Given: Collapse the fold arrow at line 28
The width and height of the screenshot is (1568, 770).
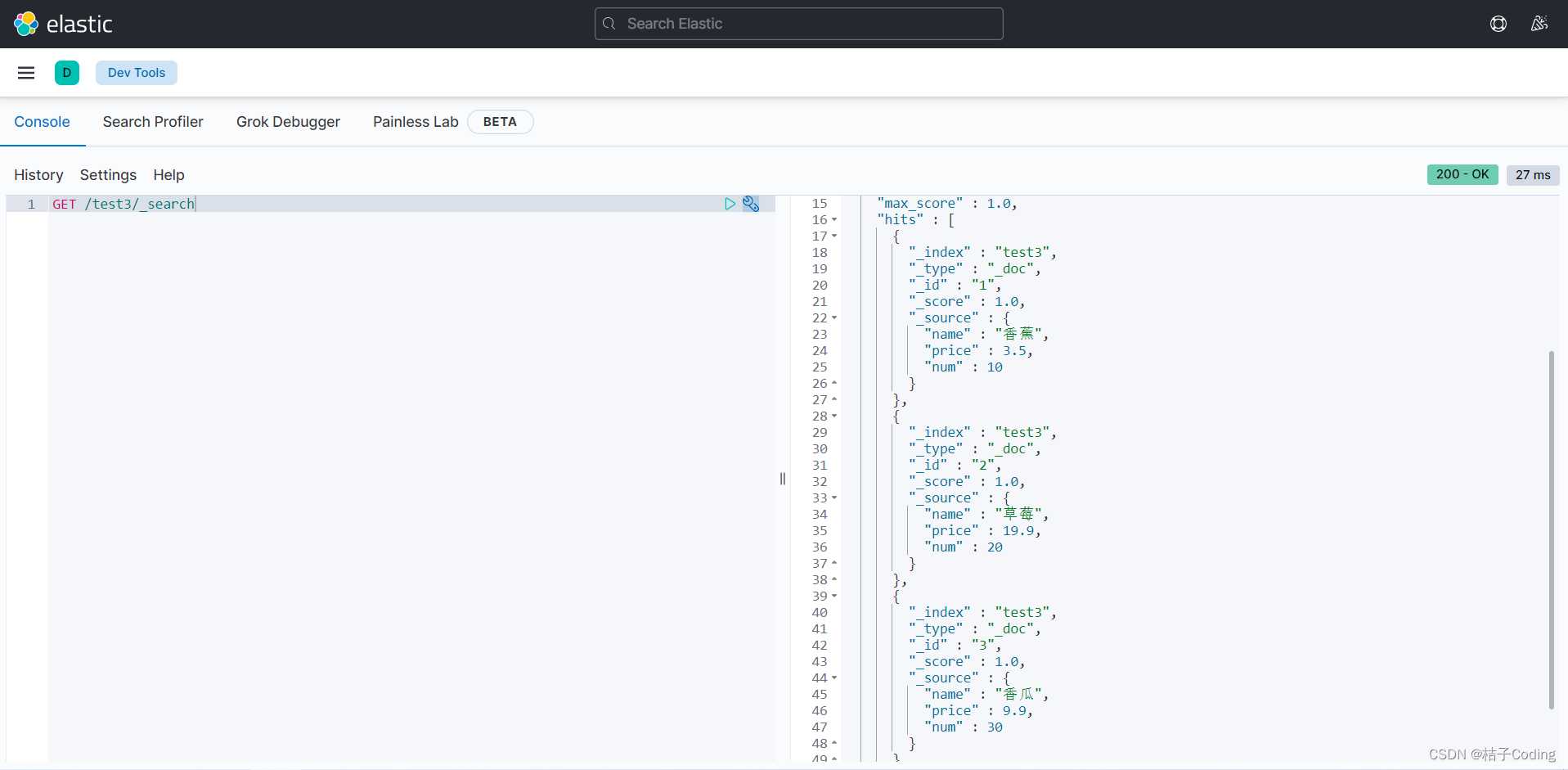Looking at the screenshot, I should [x=834, y=417].
